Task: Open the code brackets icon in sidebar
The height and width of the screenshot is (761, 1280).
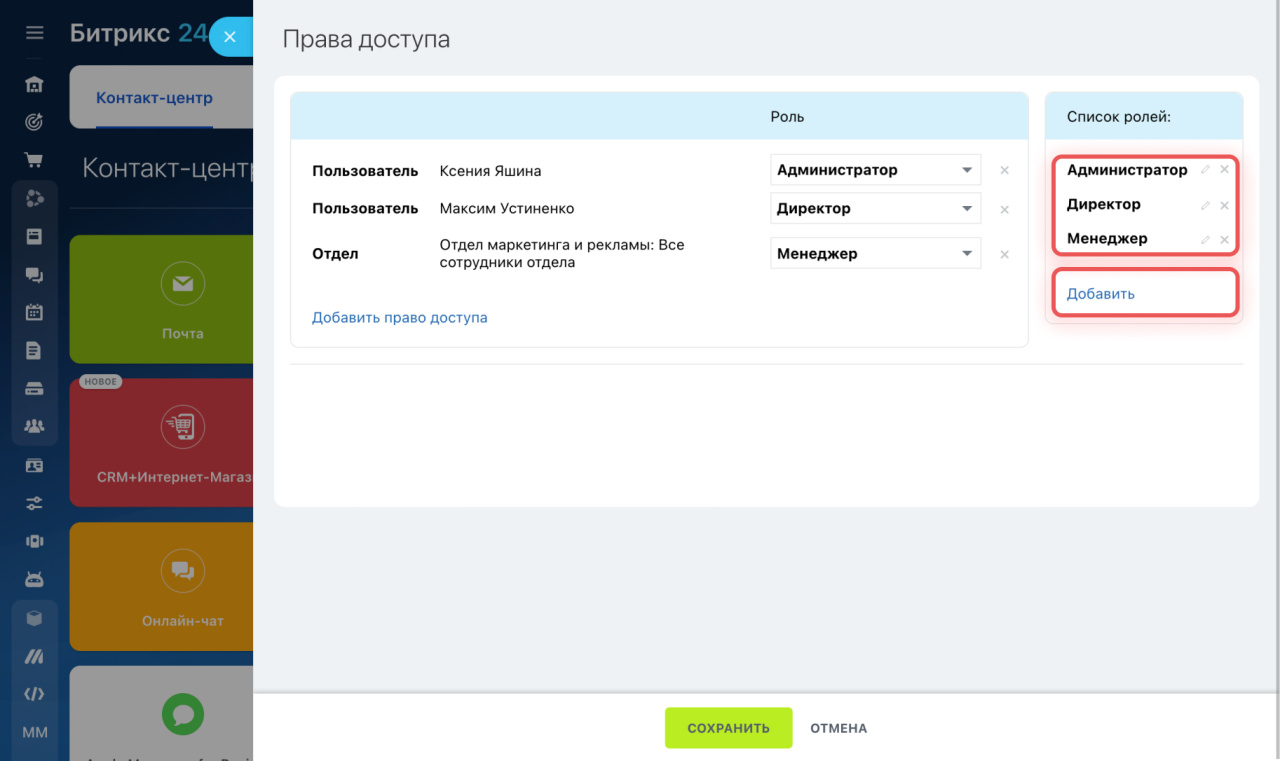Action: 35,694
